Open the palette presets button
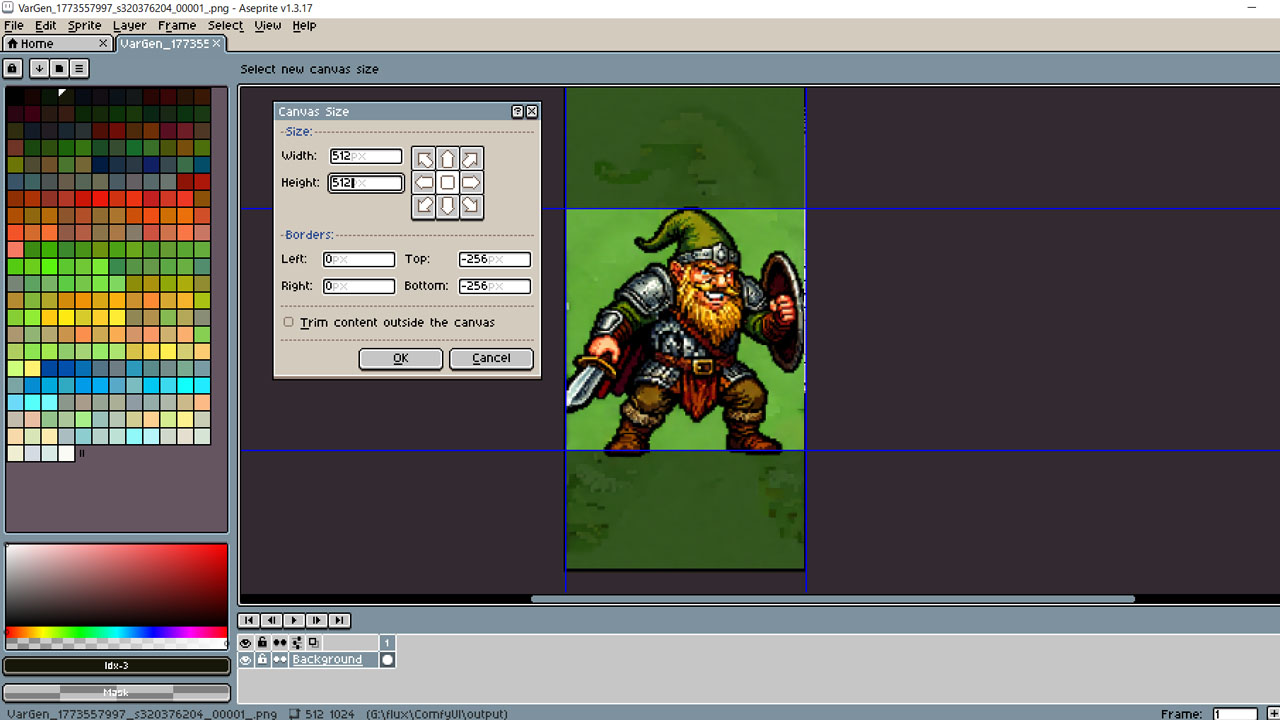Screen dimensions: 1280x720 (x=59, y=68)
